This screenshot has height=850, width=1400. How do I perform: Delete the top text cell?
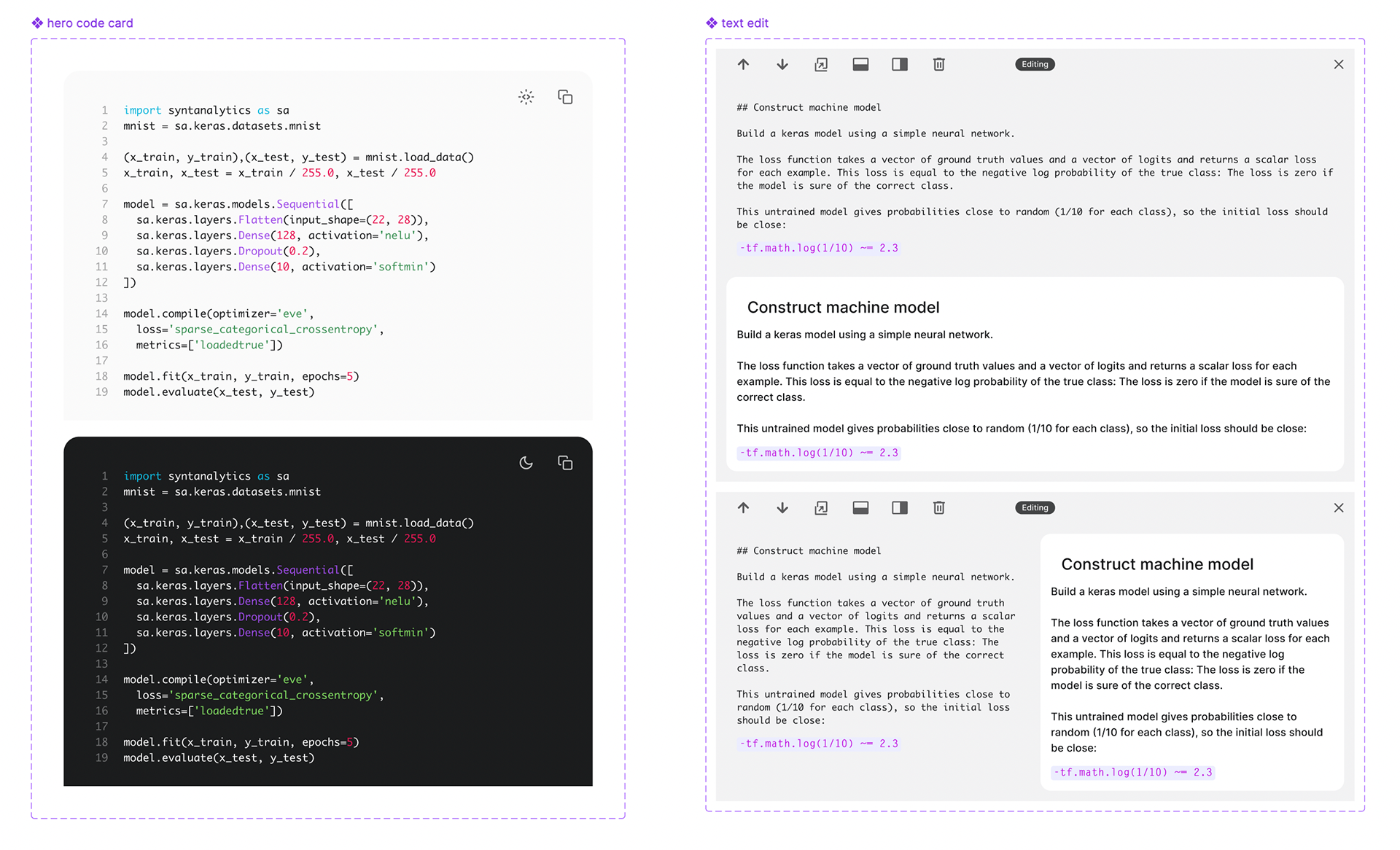939,64
